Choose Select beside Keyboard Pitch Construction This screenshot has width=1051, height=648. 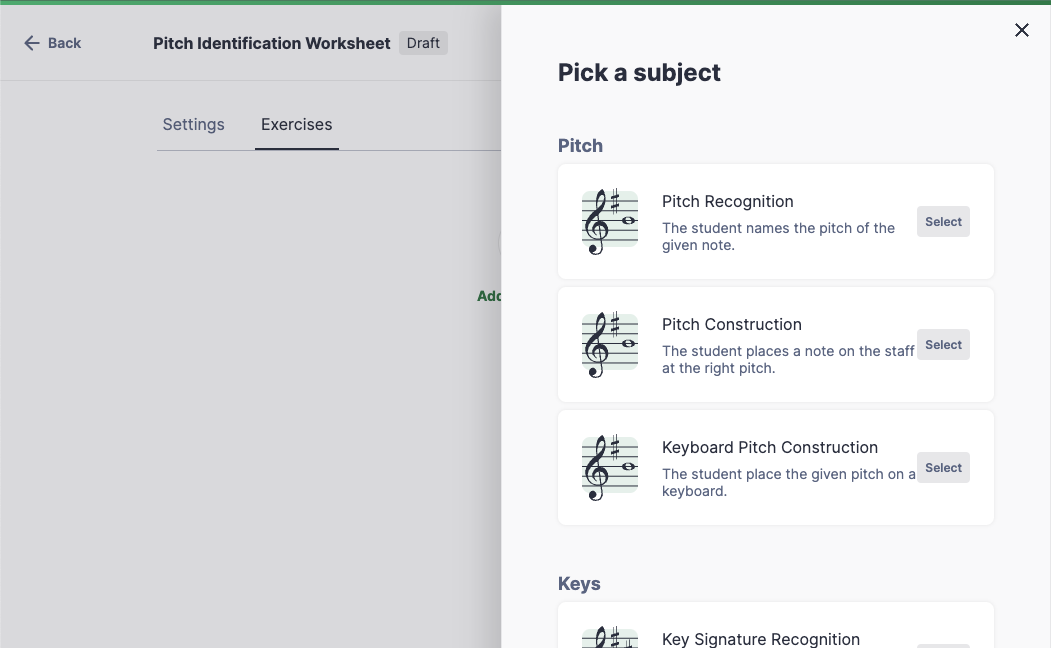(x=942, y=468)
